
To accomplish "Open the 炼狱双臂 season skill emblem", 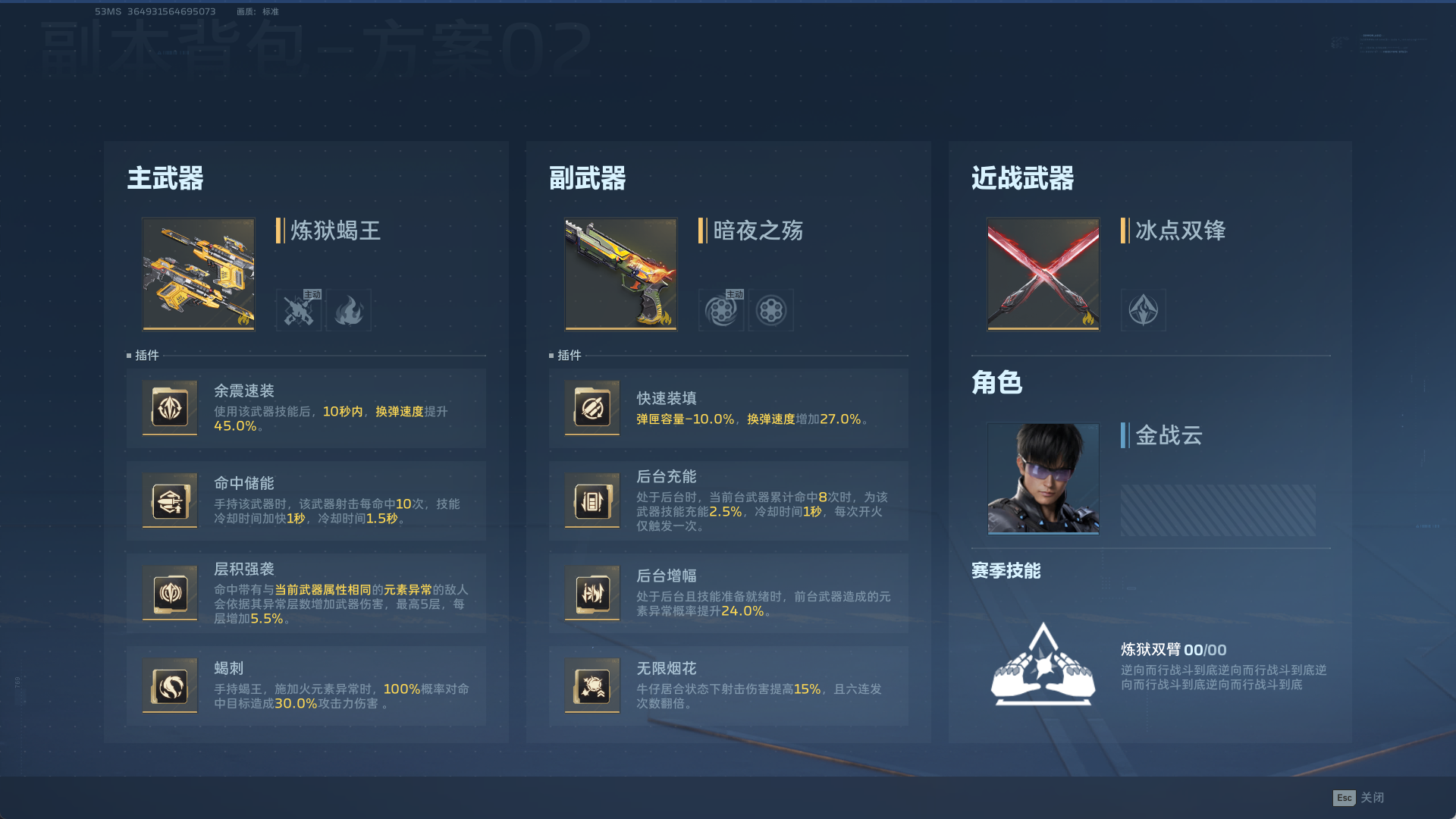I will pos(1043,665).
